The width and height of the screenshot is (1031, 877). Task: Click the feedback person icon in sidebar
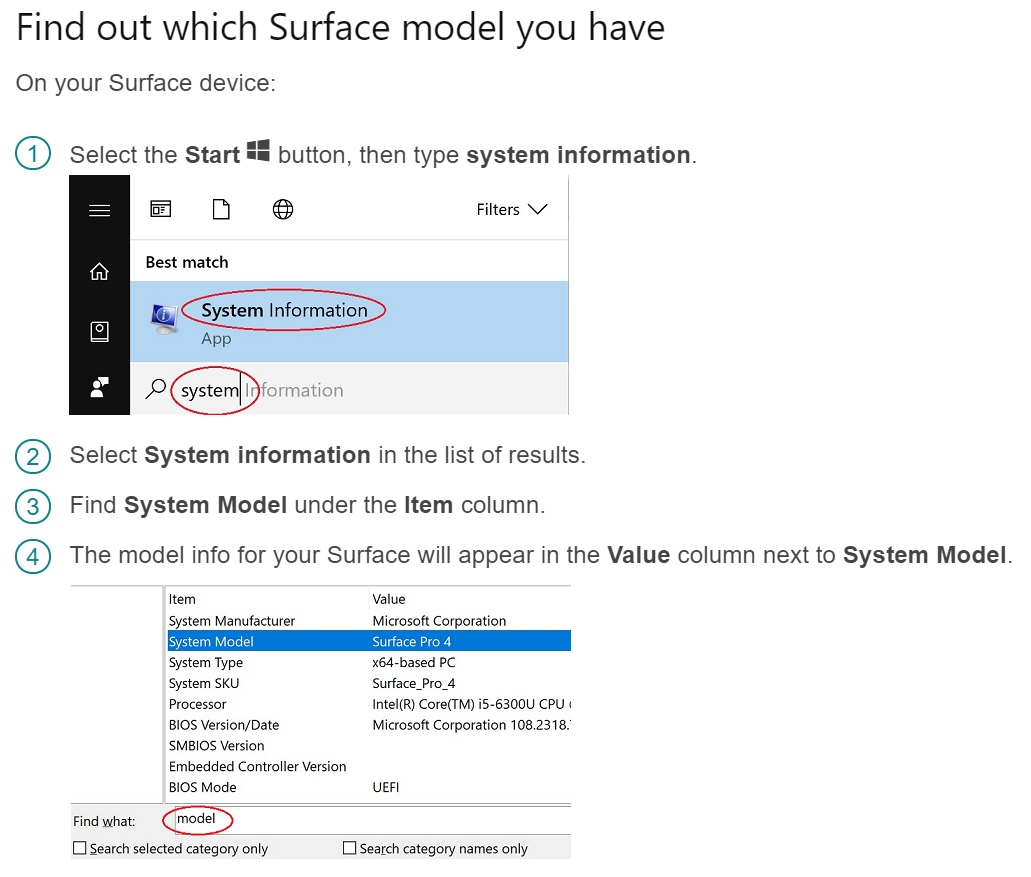click(x=99, y=387)
